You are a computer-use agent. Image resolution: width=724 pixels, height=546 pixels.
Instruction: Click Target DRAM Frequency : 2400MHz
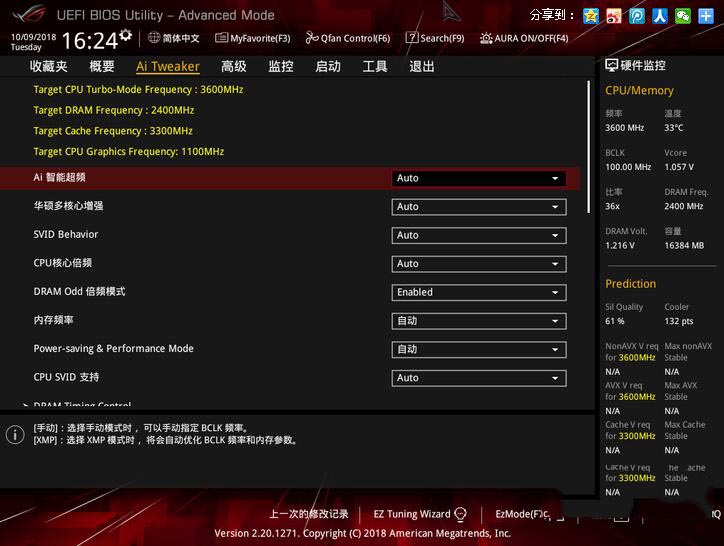click(114, 110)
